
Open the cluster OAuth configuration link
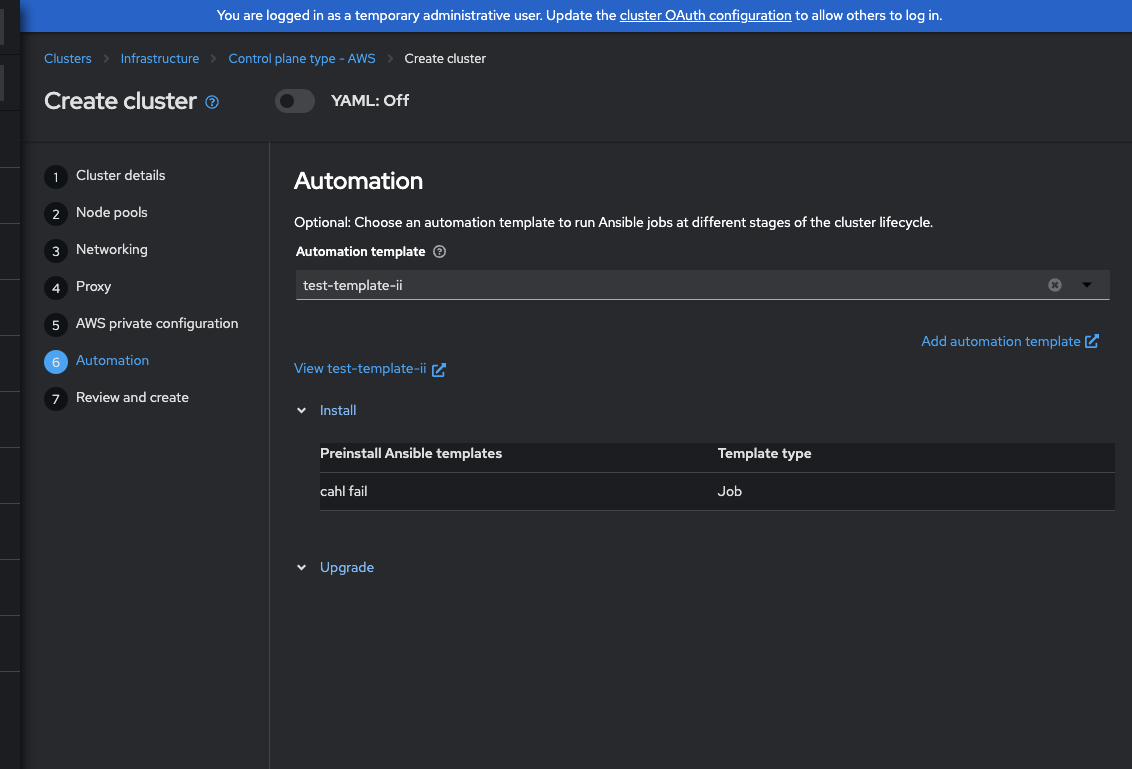click(x=705, y=16)
